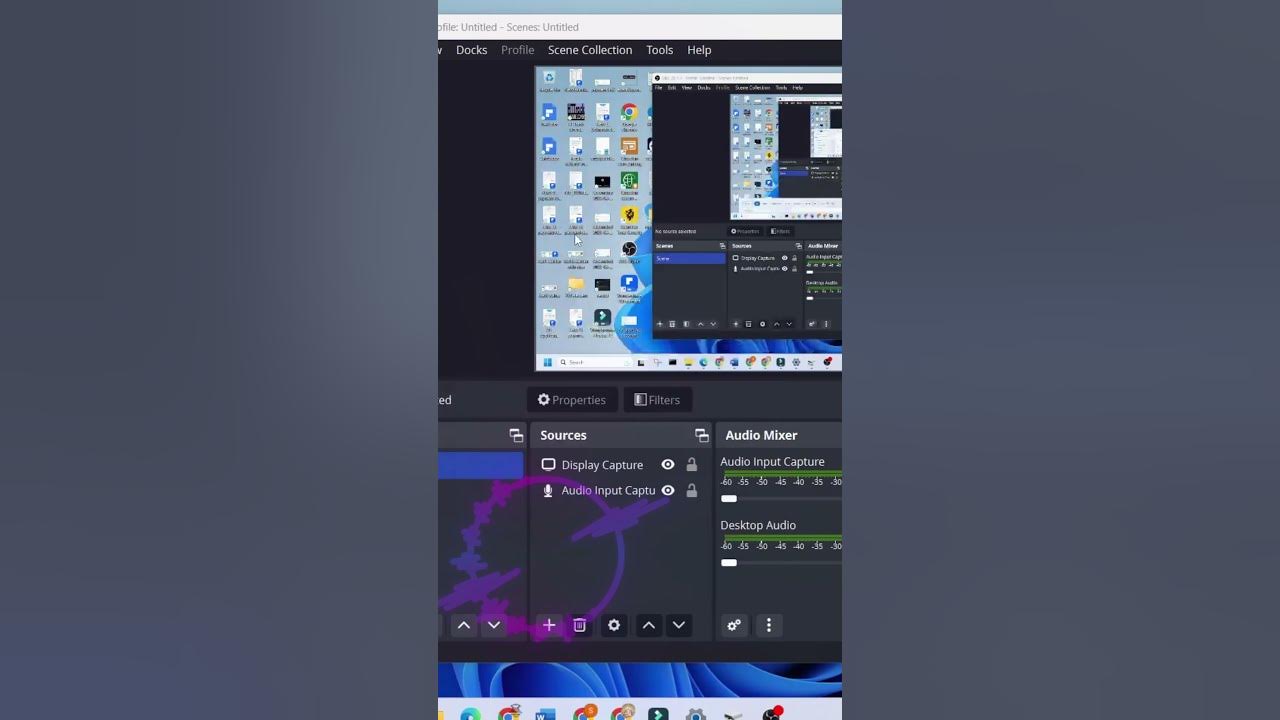Pop out the Sources dock panel
Viewport: 1280px width, 720px height.
(701, 435)
